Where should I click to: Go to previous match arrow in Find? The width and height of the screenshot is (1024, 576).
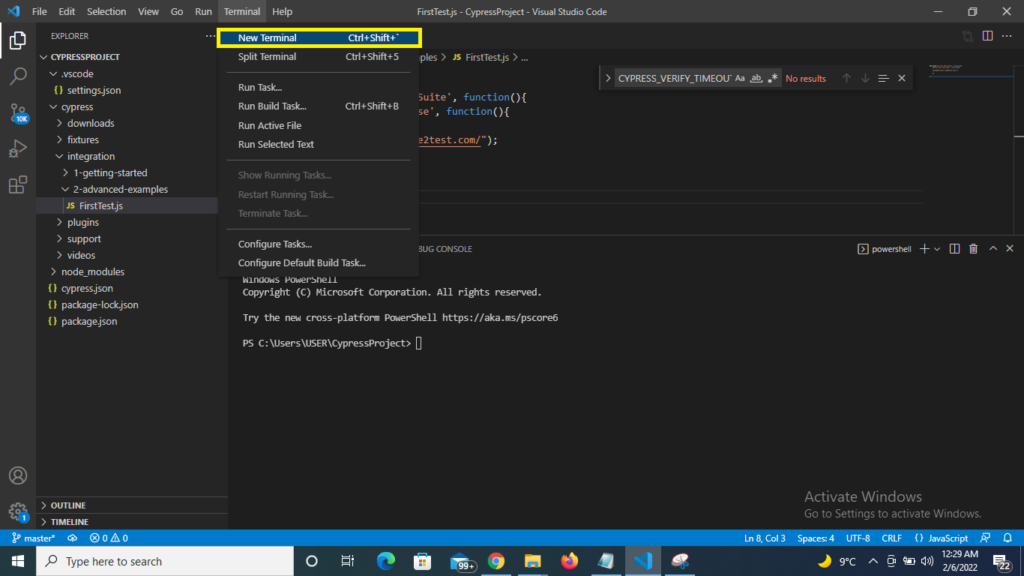846,78
